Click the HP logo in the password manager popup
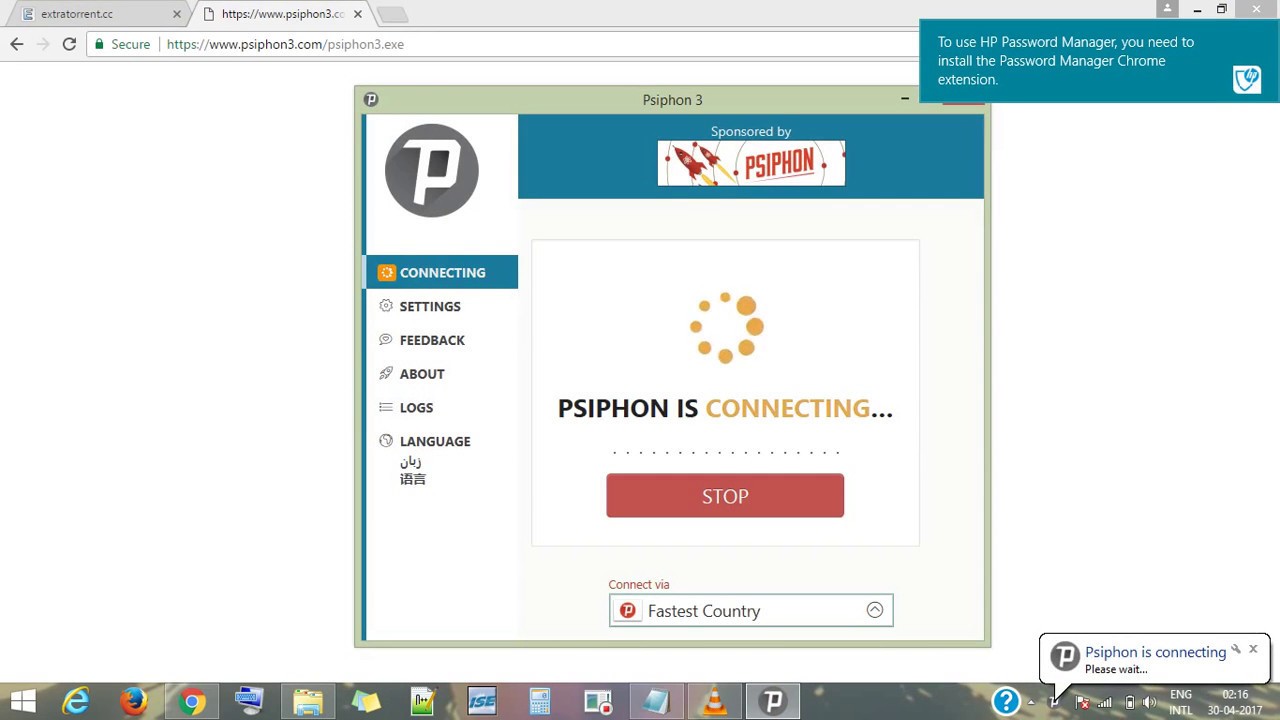This screenshot has width=1280, height=720. [x=1247, y=80]
